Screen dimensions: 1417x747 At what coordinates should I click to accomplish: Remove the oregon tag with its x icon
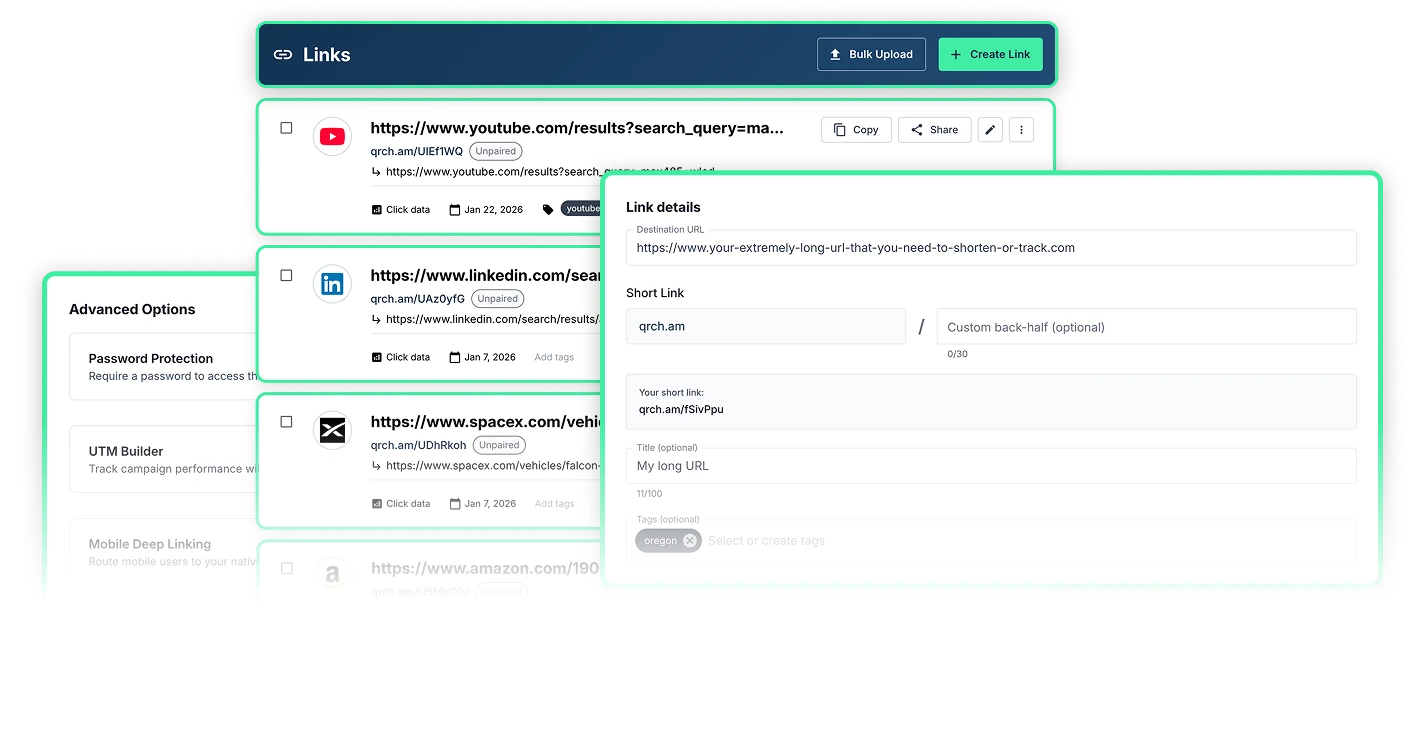[x=690, y=541]
